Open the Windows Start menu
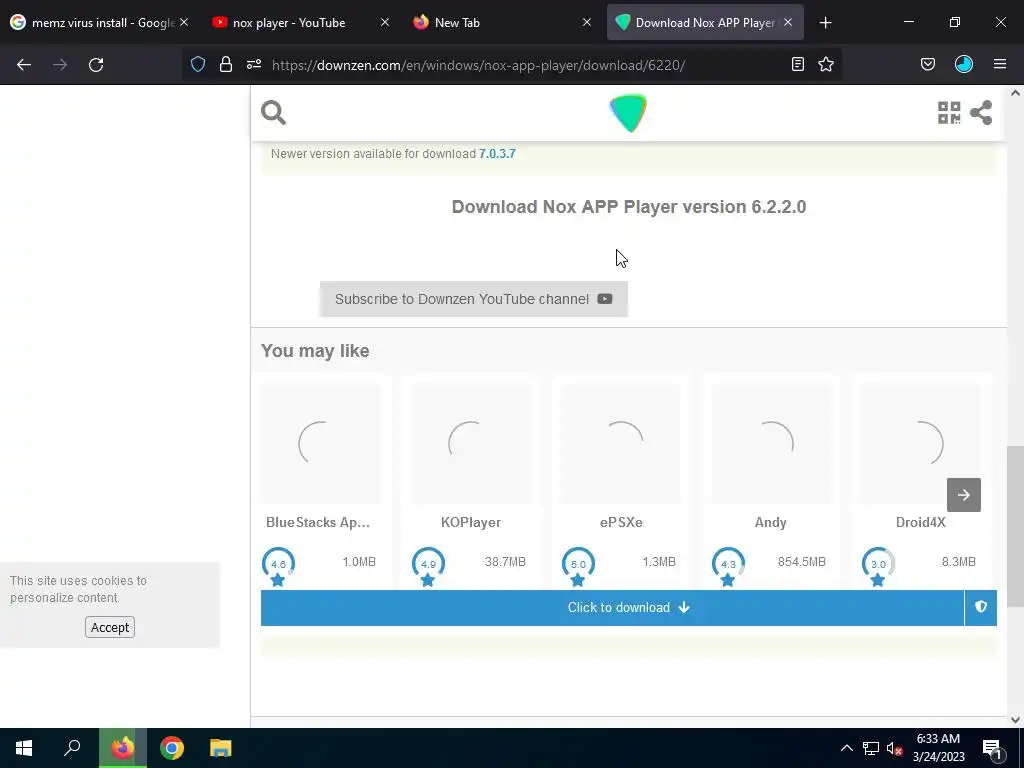The image size is (1024, 768). [x=24, y=748]
